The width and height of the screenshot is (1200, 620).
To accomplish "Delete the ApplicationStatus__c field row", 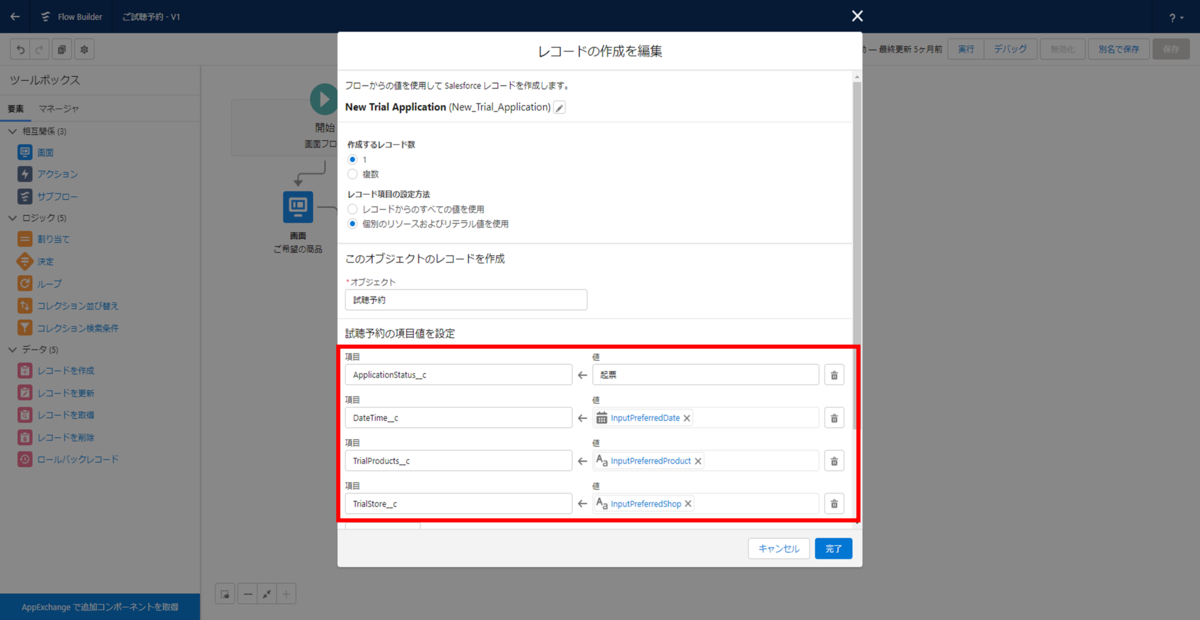I will [835, 375].
